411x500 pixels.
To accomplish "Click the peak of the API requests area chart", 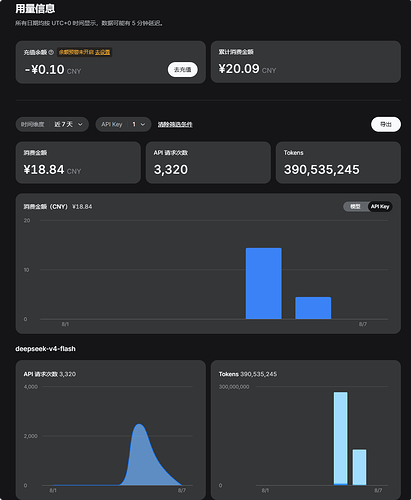I will 139,424.
